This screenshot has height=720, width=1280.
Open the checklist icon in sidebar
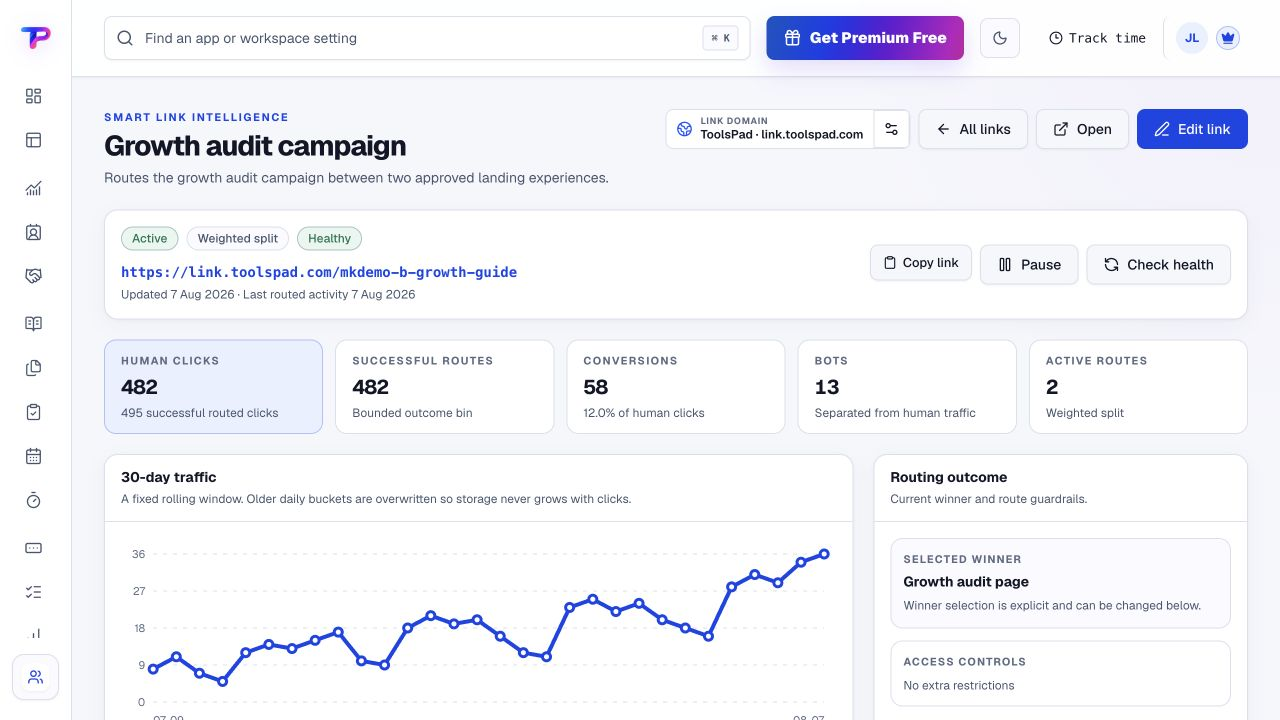pyautogui.click(x=33, y=592)
